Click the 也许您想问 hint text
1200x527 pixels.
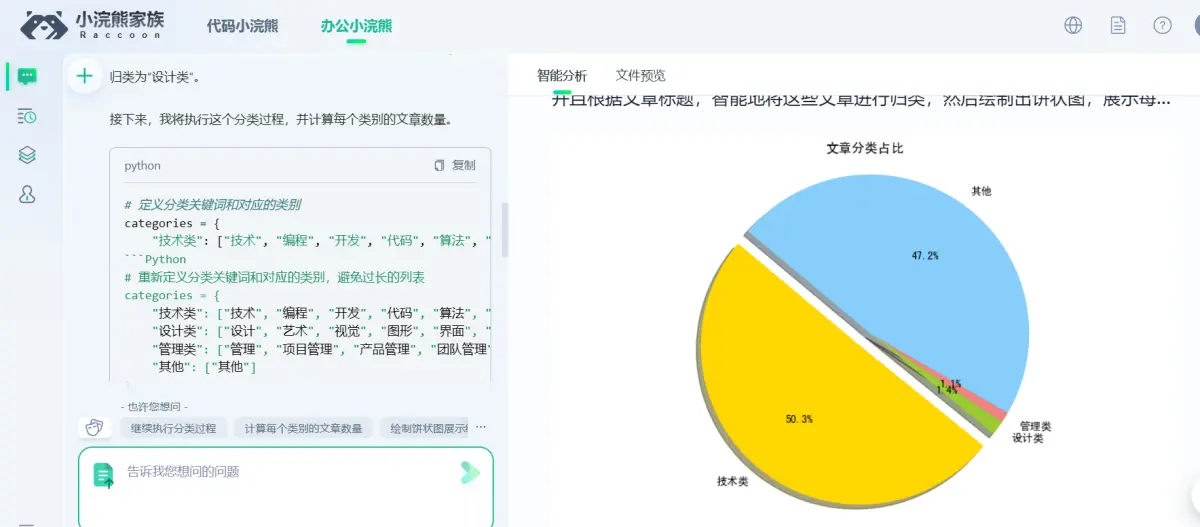154,407
